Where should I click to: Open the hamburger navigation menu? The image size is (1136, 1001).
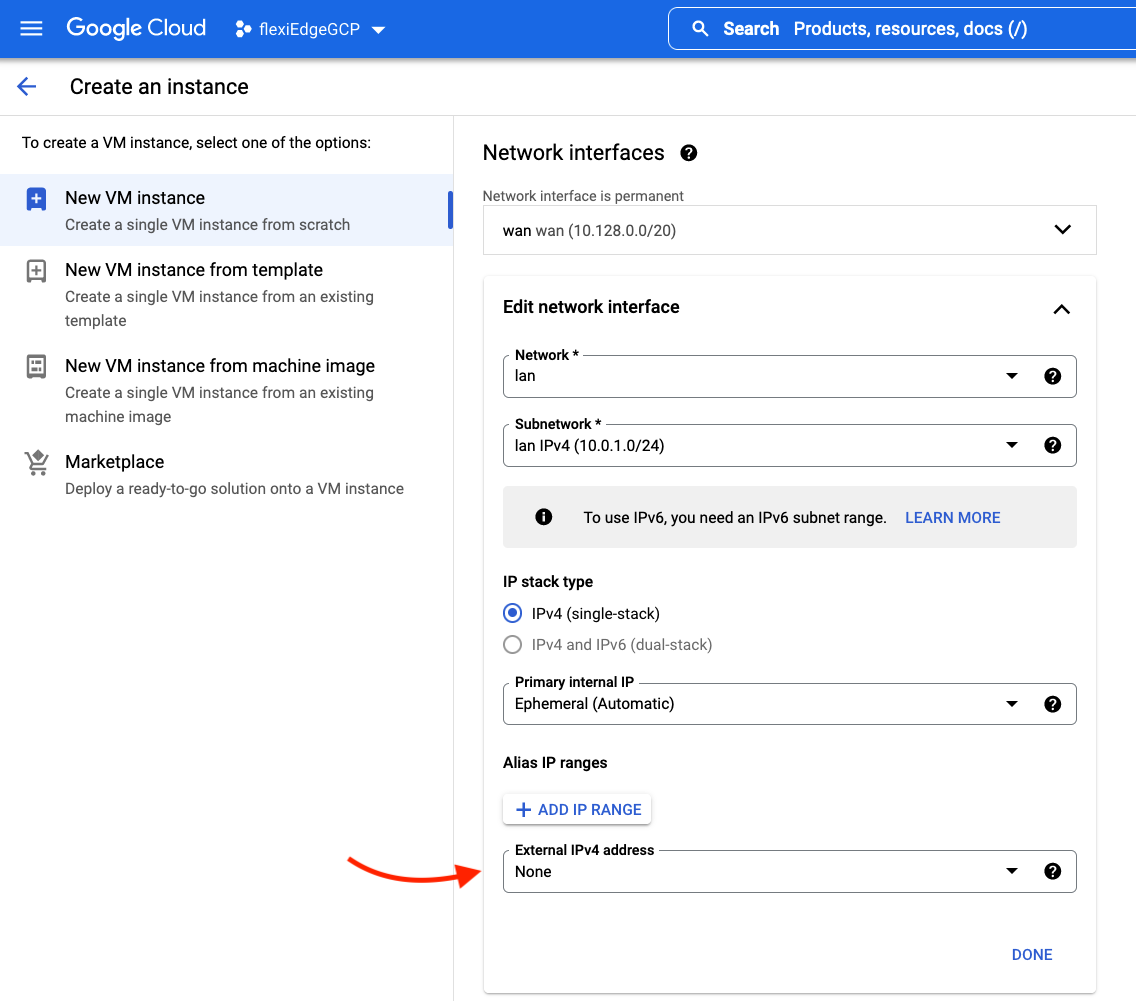(x=31, y=28)
